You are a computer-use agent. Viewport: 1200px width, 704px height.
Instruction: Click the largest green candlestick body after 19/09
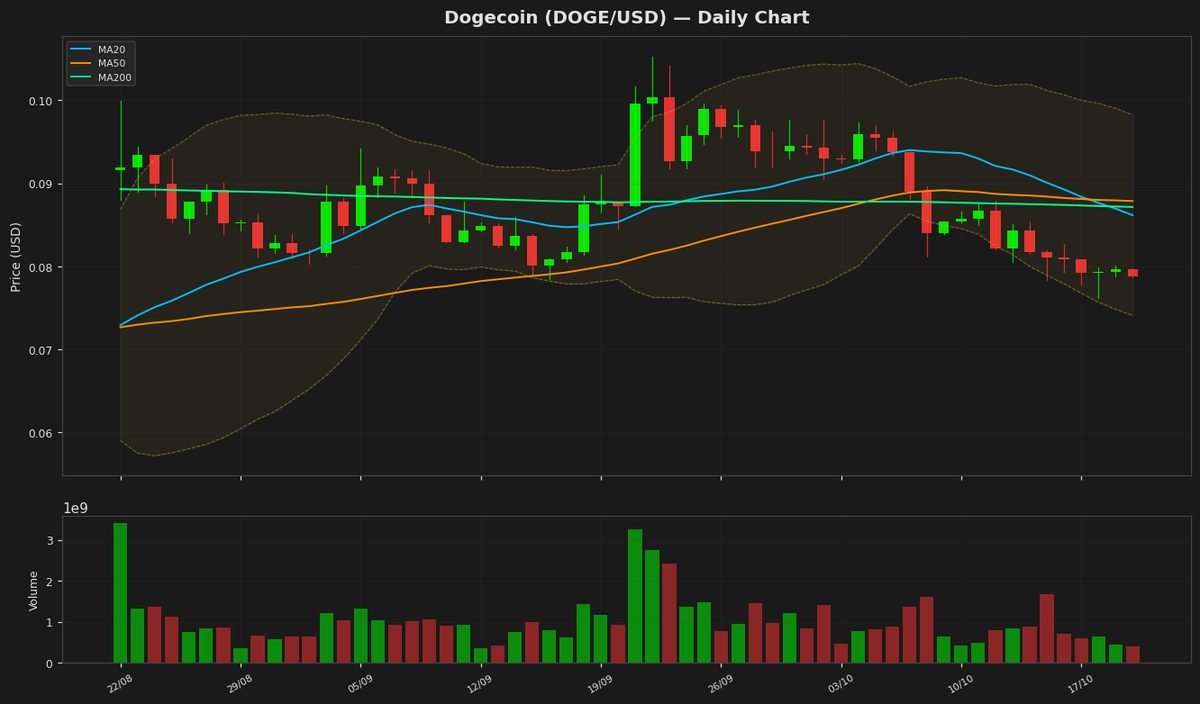pos(635,155)
